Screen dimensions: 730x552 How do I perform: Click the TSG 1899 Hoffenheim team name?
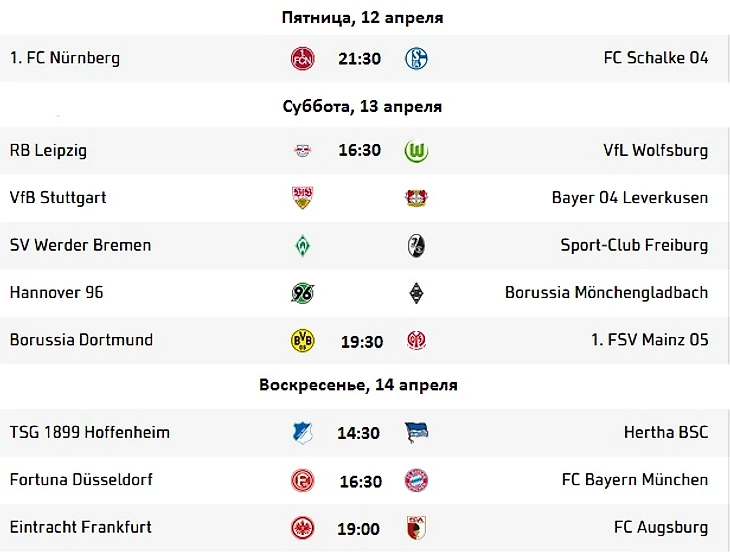click(x=90, y=433)
